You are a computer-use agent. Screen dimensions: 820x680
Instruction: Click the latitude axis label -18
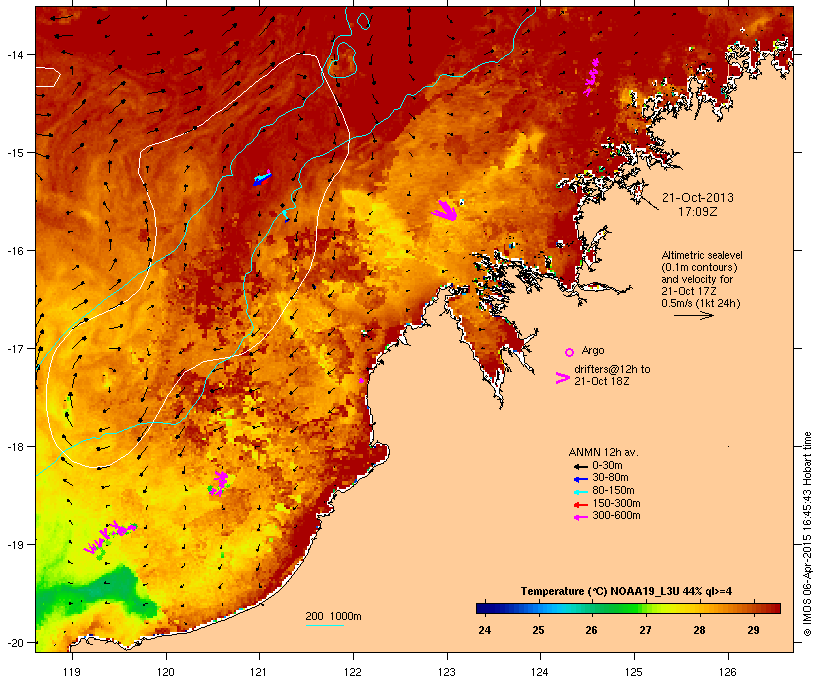pos(15,447)
